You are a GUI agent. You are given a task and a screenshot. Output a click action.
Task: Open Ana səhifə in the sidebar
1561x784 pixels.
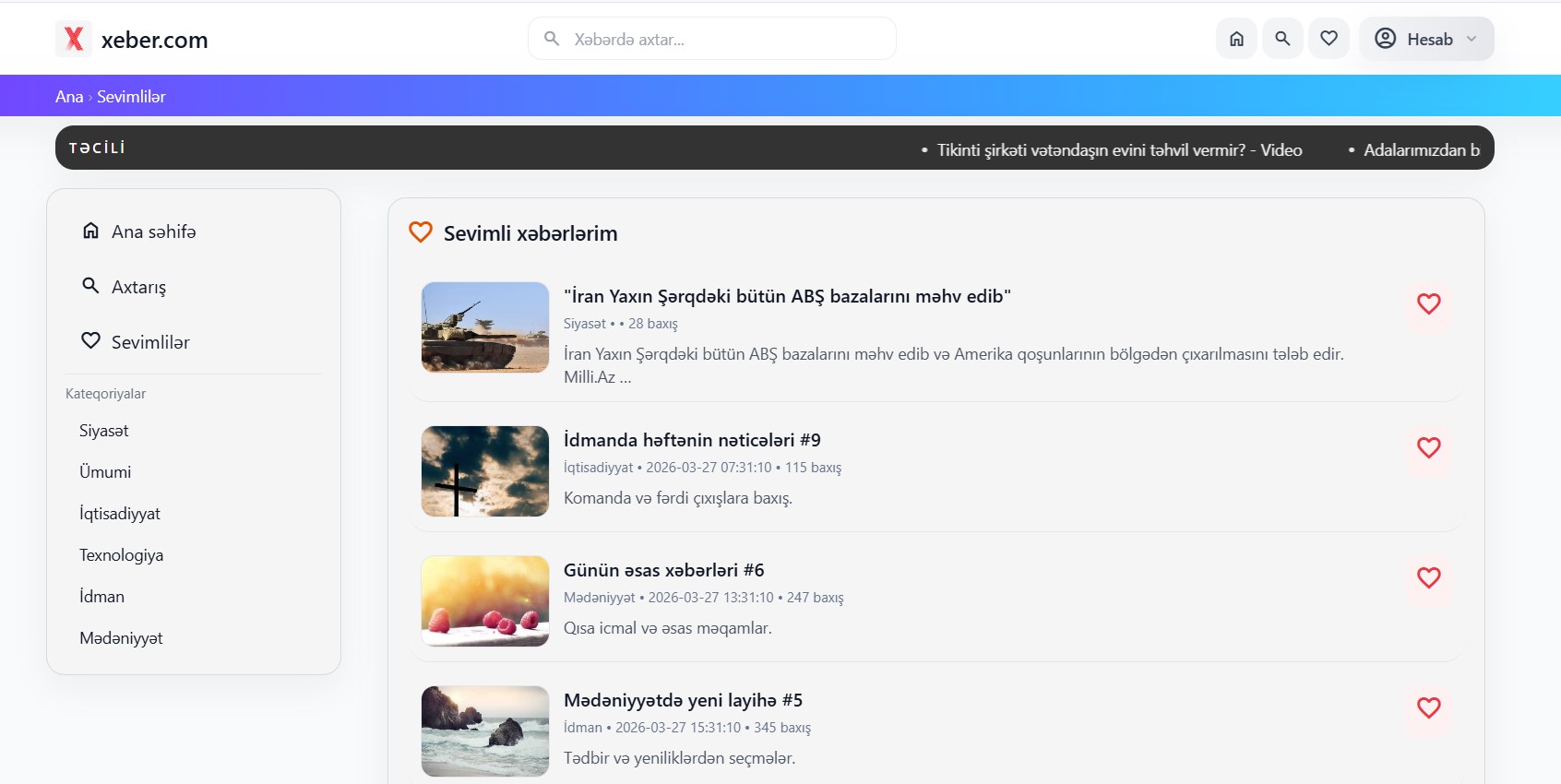(x=153, y=232)
